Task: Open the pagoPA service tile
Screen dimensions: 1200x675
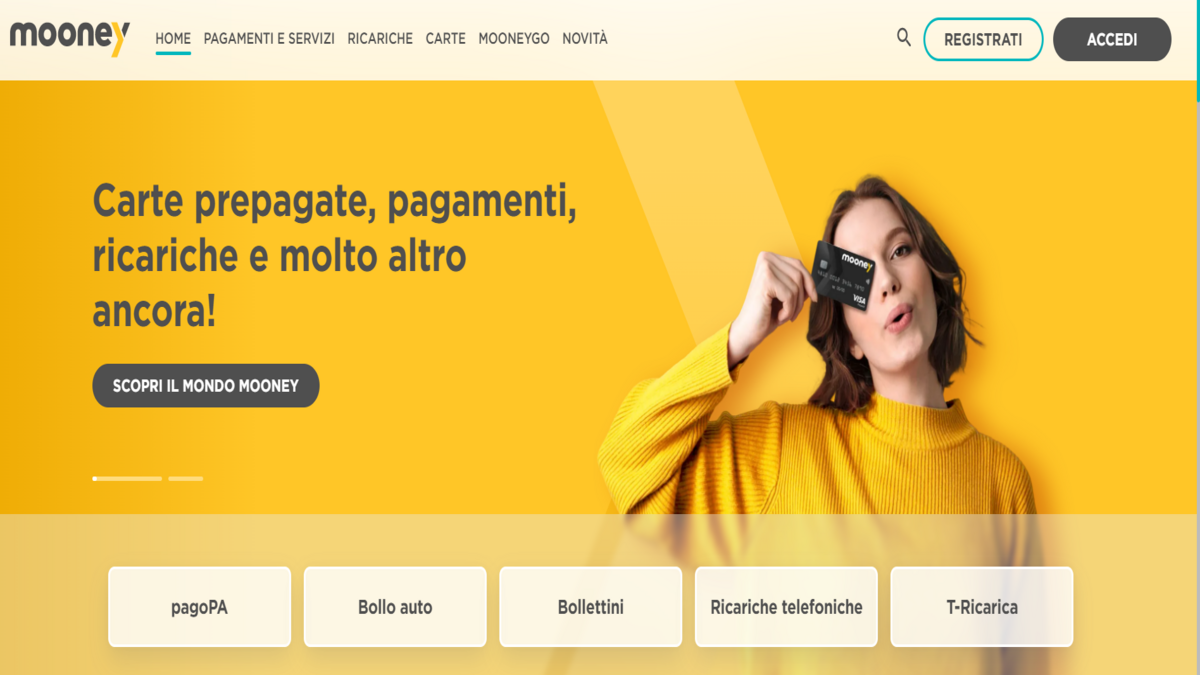Action: [x=199, y=607]
